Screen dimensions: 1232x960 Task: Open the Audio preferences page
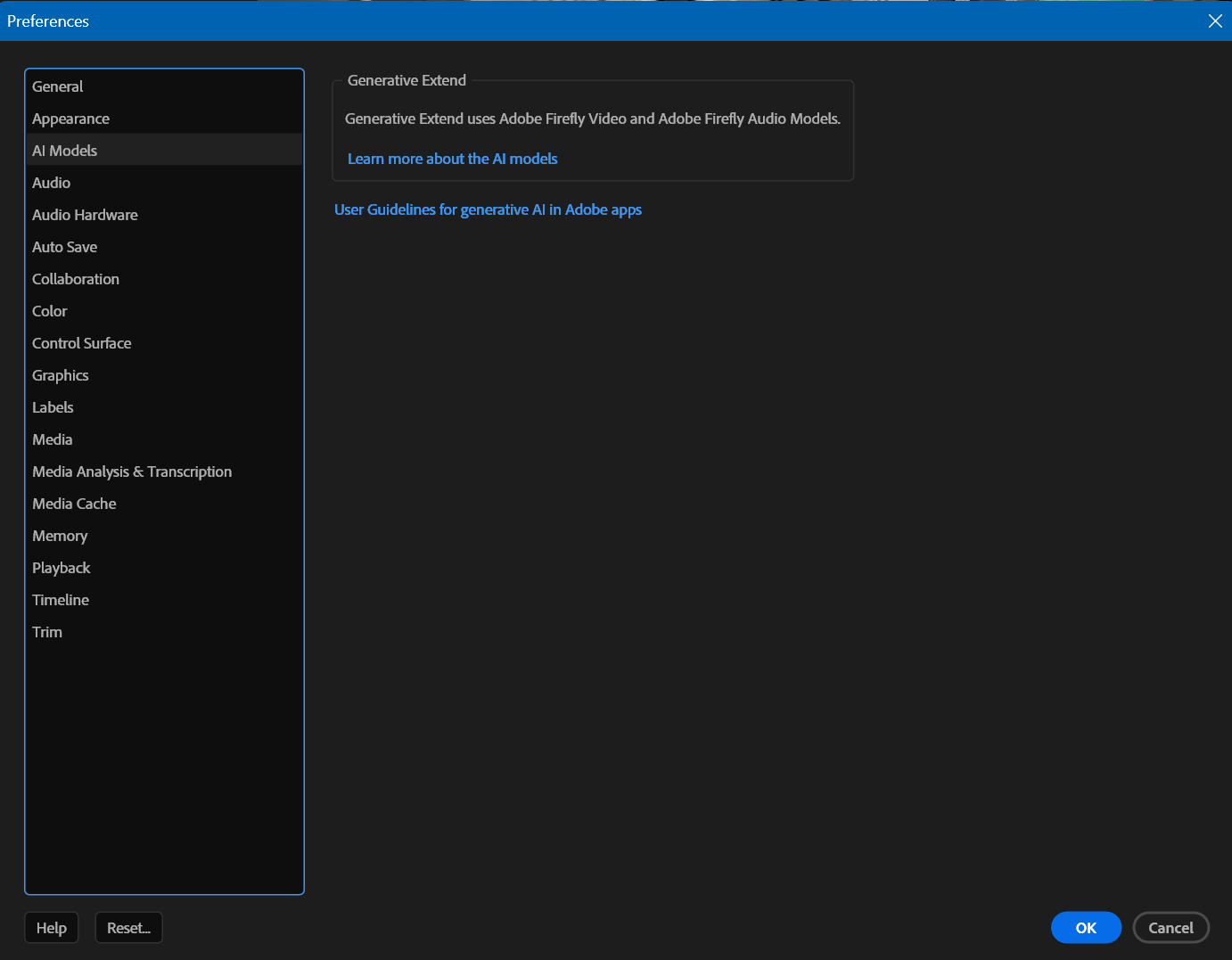click(51, 182)
